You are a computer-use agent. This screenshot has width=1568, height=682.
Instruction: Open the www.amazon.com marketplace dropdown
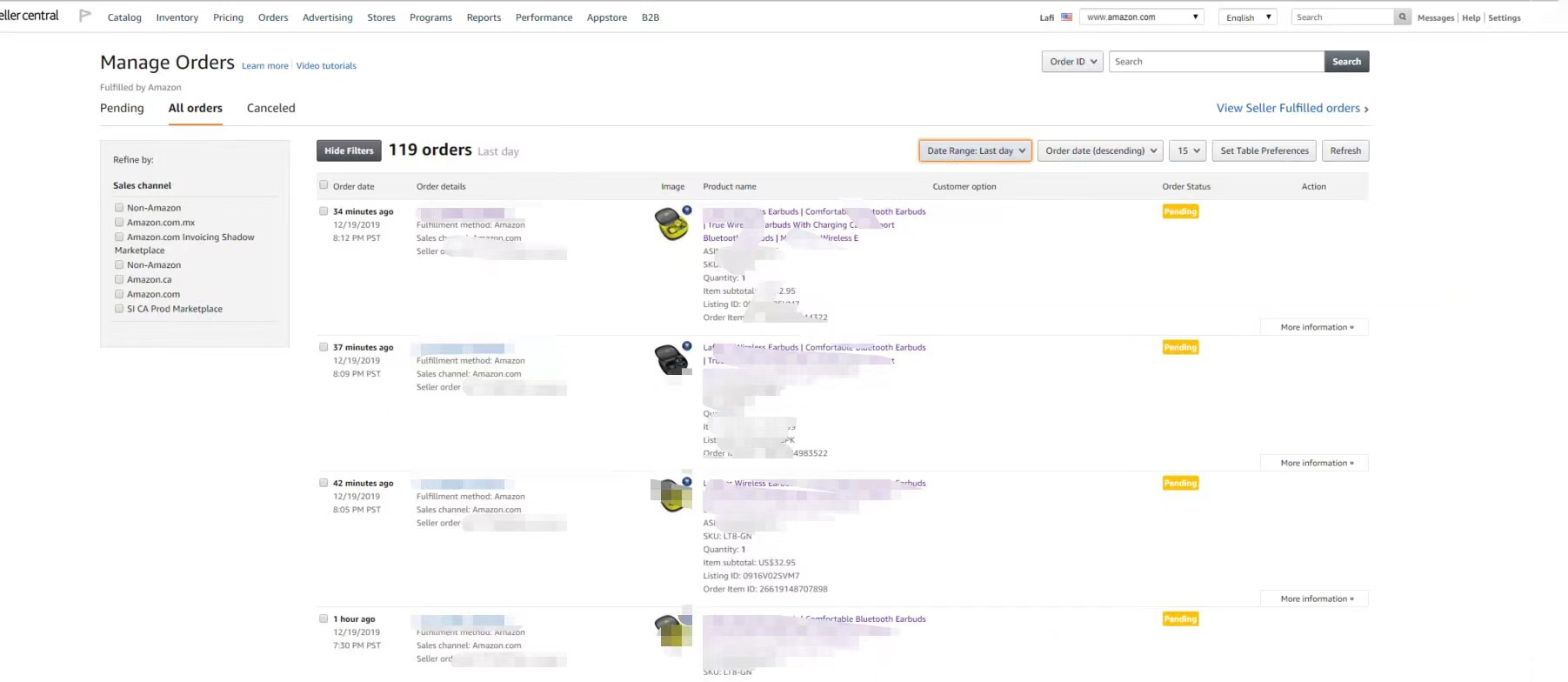pos(1142,17)
